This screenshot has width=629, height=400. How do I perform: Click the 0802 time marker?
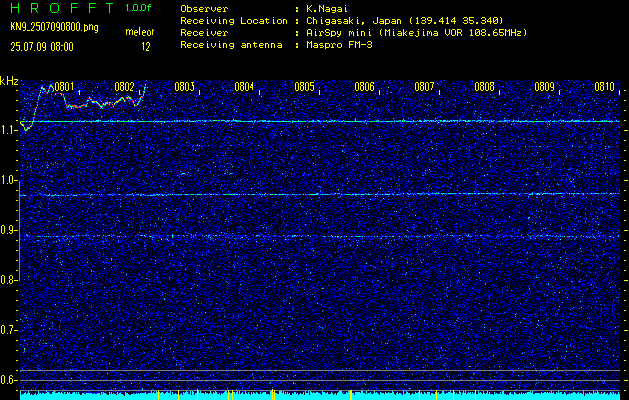[124, 87]
